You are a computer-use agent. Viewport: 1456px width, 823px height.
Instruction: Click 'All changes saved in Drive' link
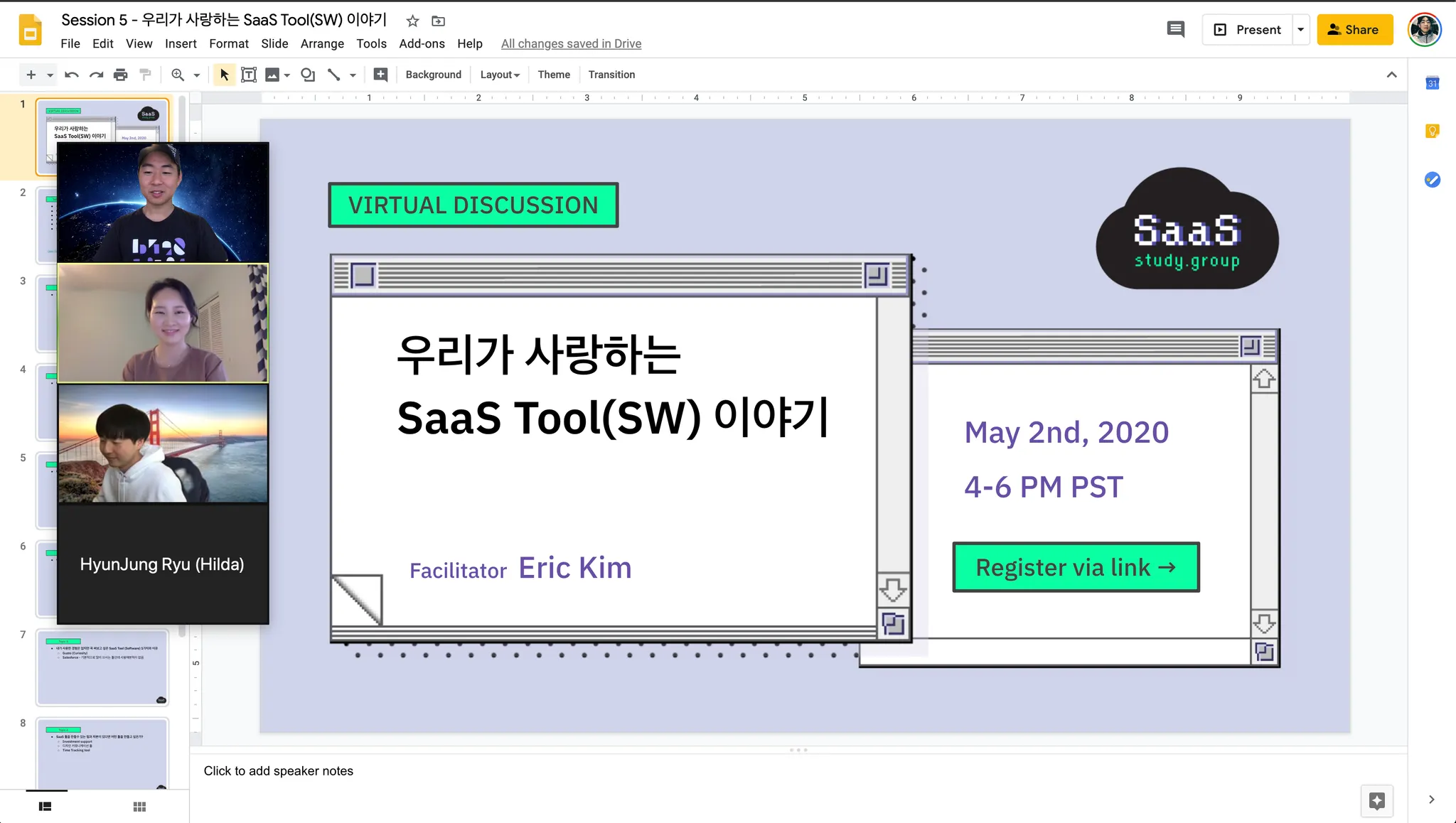tap(571, 44)
